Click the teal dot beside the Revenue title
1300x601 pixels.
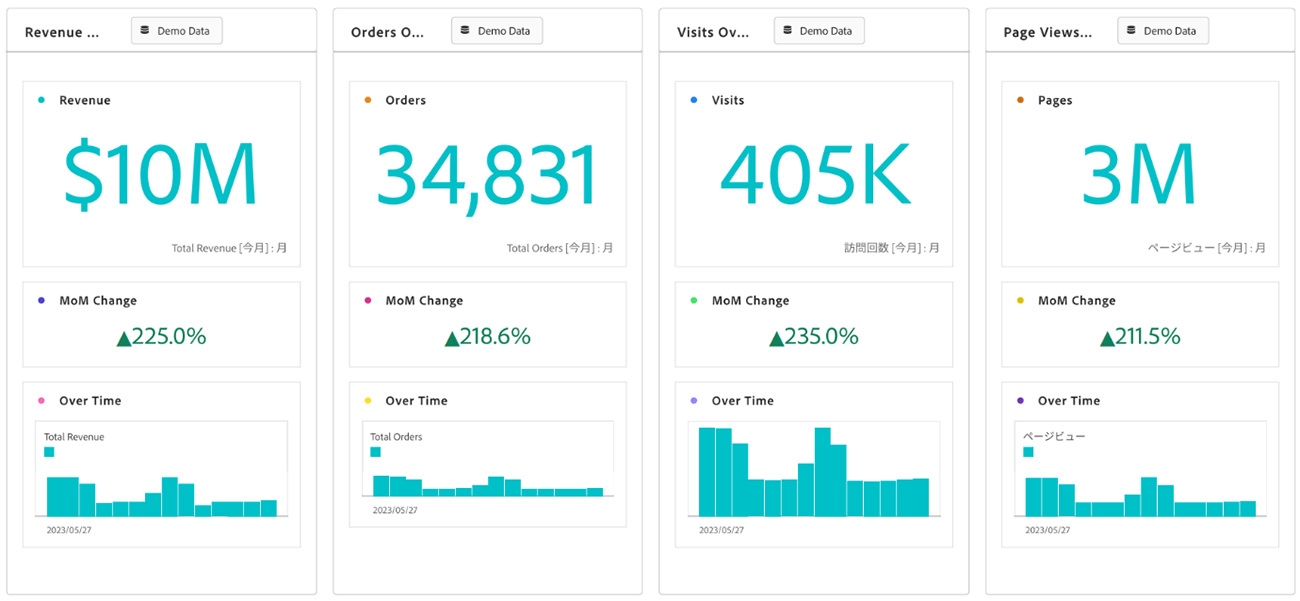41,100
